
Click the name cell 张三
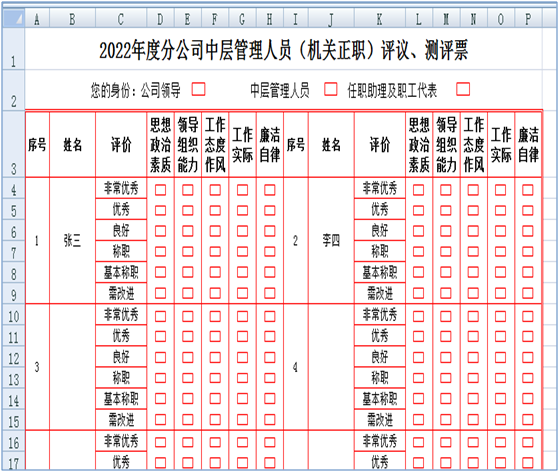click(72, 241)
